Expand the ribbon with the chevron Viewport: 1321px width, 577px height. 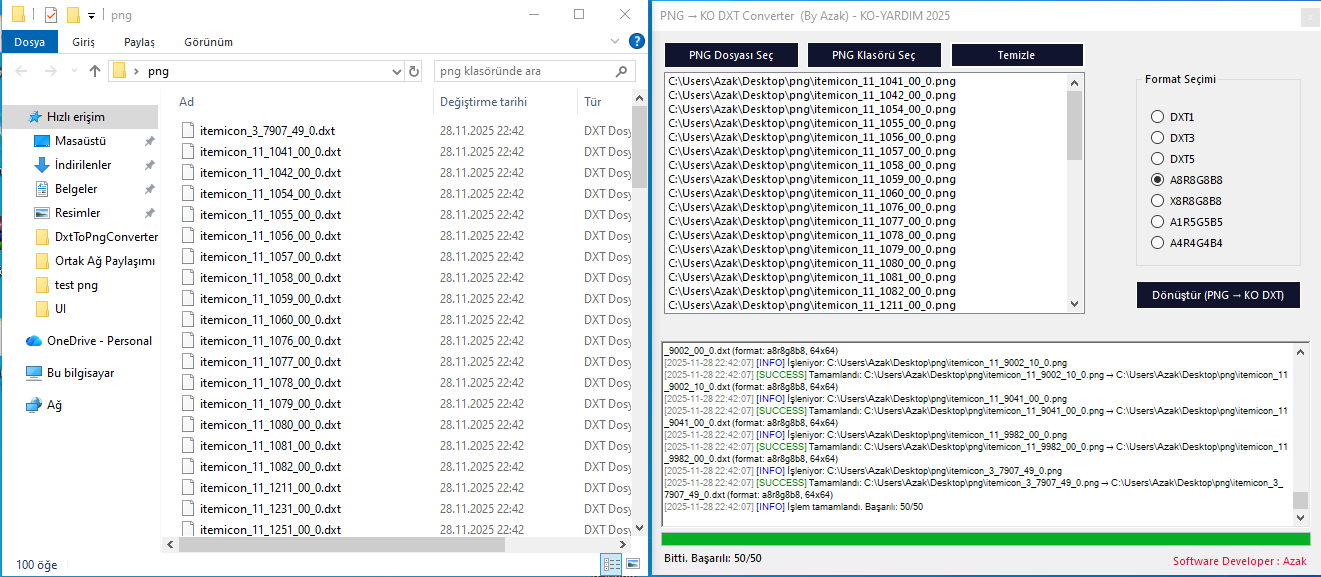click(x=616, y=42)
